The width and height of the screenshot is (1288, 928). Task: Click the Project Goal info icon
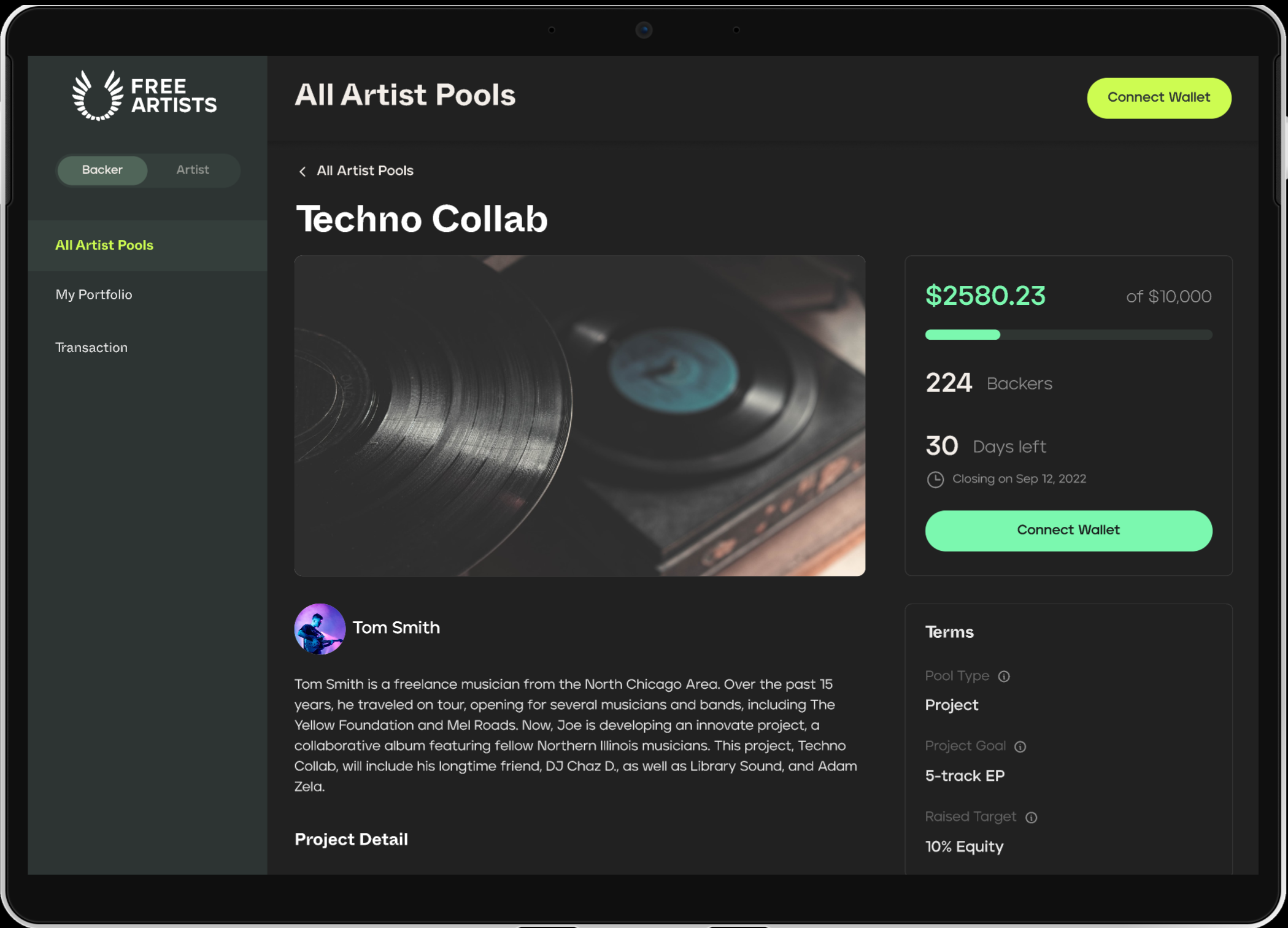pos(1020,746)
